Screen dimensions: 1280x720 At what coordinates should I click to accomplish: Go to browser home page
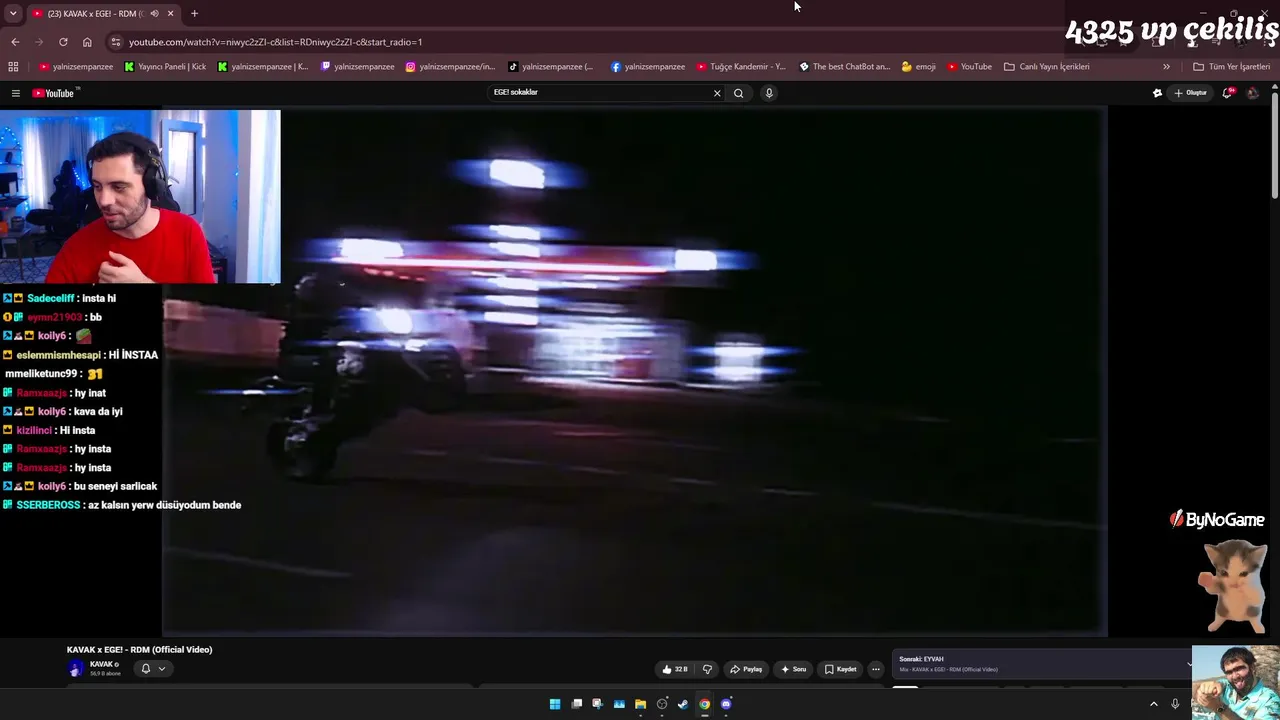click(x=87, y=42)
